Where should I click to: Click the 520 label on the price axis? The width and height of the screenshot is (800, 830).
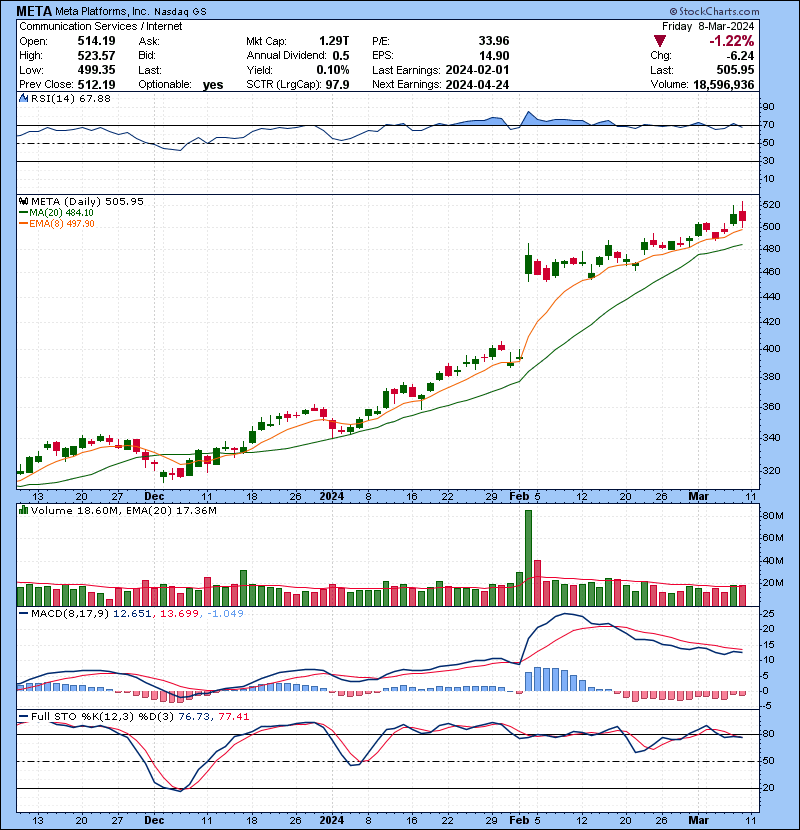pyautogui.click(x=770, y=205)
